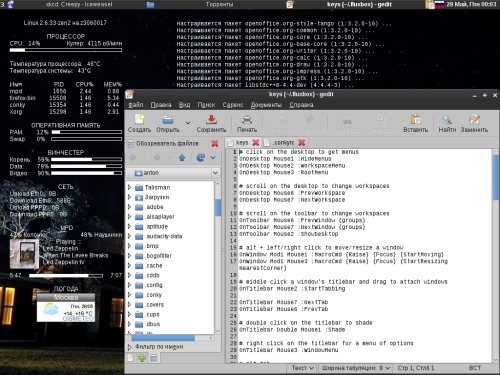Select the .covers folder
The height and width of the screenshot is (375, 500).
155,305
